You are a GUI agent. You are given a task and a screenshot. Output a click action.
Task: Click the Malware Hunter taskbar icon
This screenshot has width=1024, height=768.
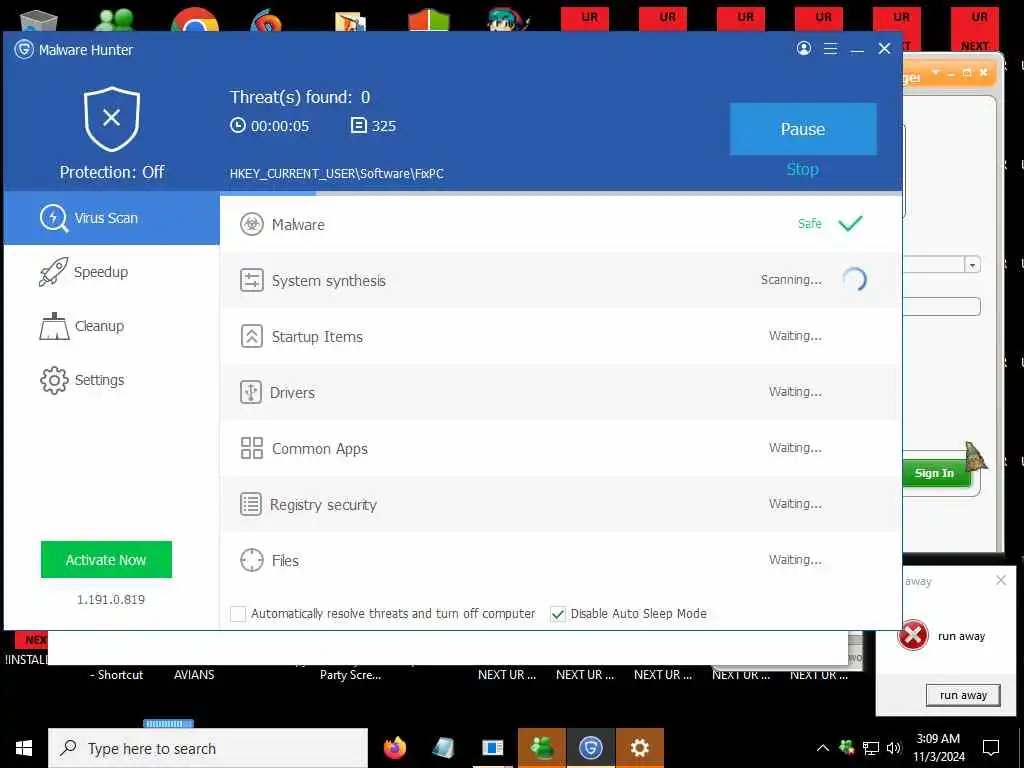(590, 748)
